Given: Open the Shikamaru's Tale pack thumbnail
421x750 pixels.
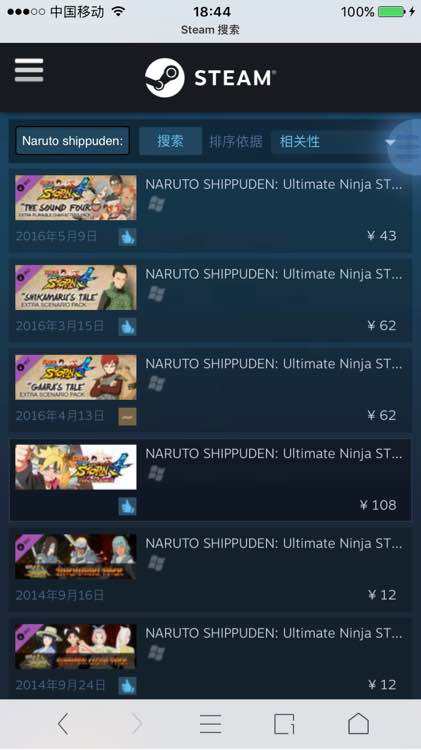Looking at the screenshot, I should pyautogui.click(x=76, y=287).
